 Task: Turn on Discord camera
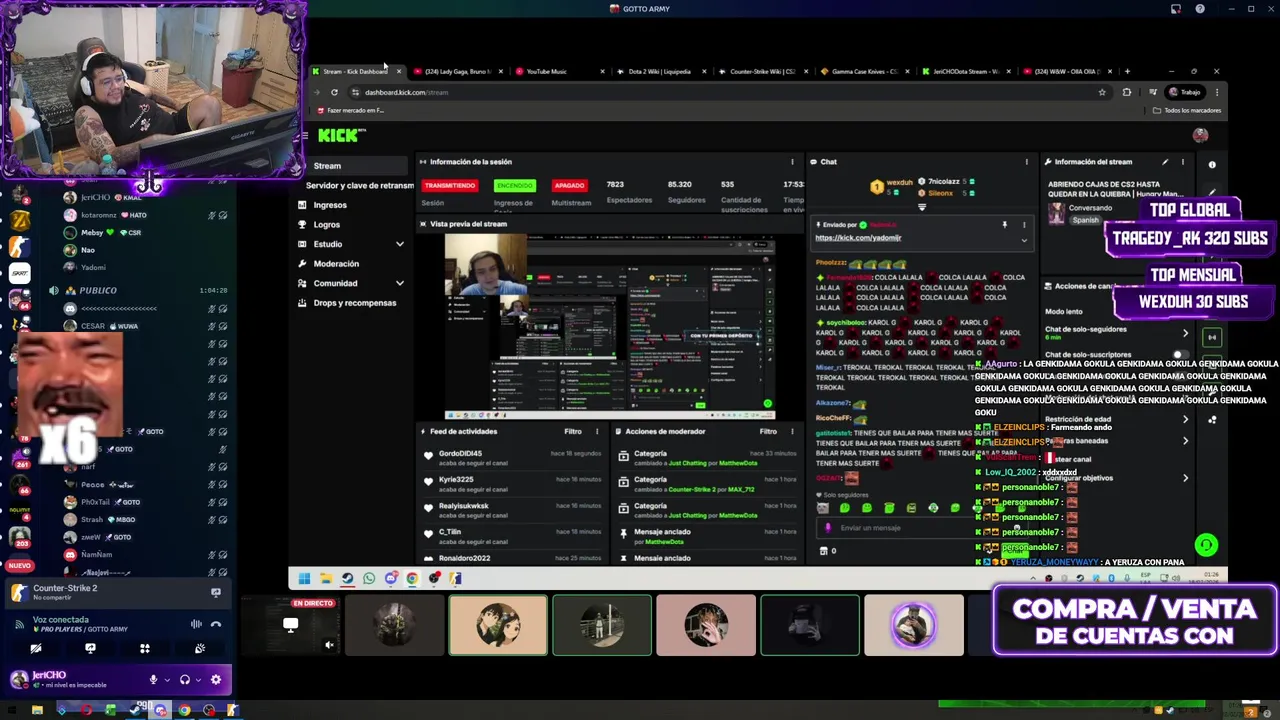(x=35, y=649)
